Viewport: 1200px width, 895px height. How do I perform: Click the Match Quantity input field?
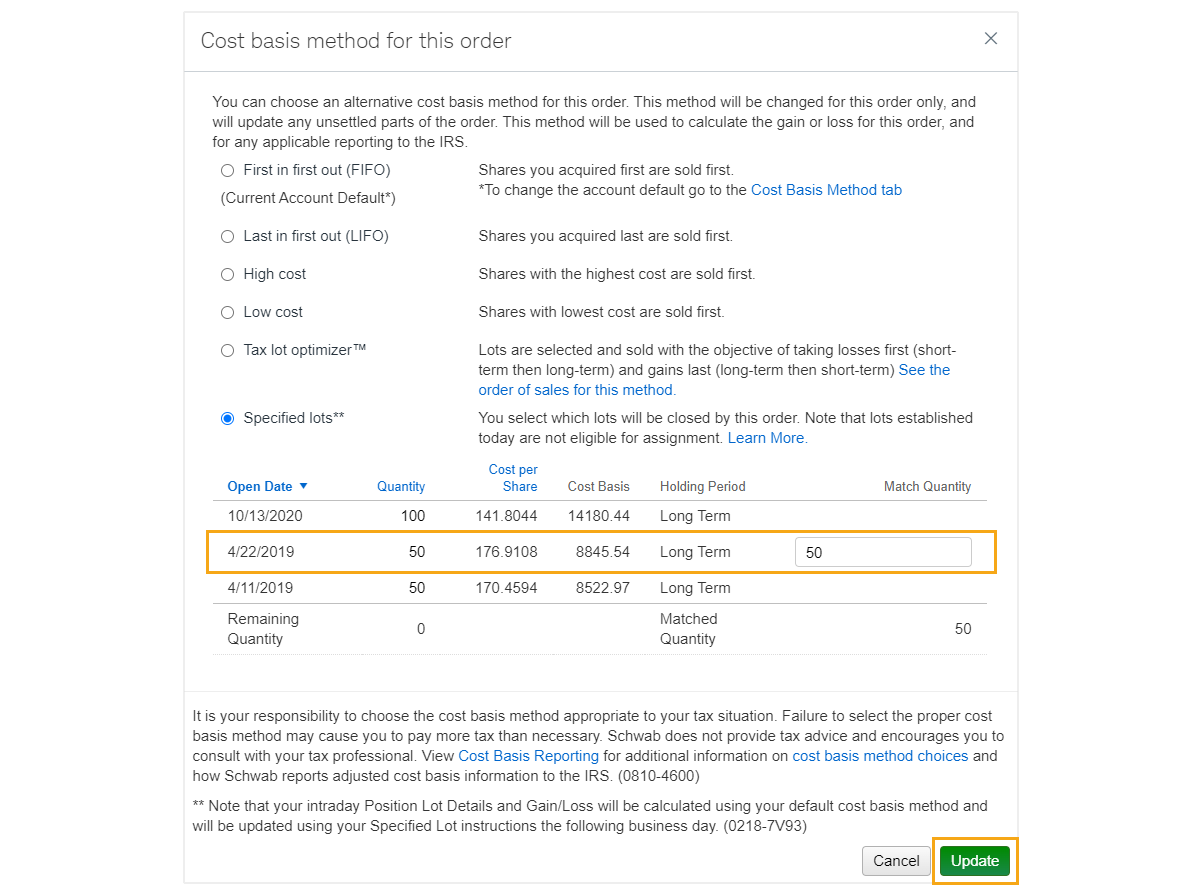click(x=883, y=552)
